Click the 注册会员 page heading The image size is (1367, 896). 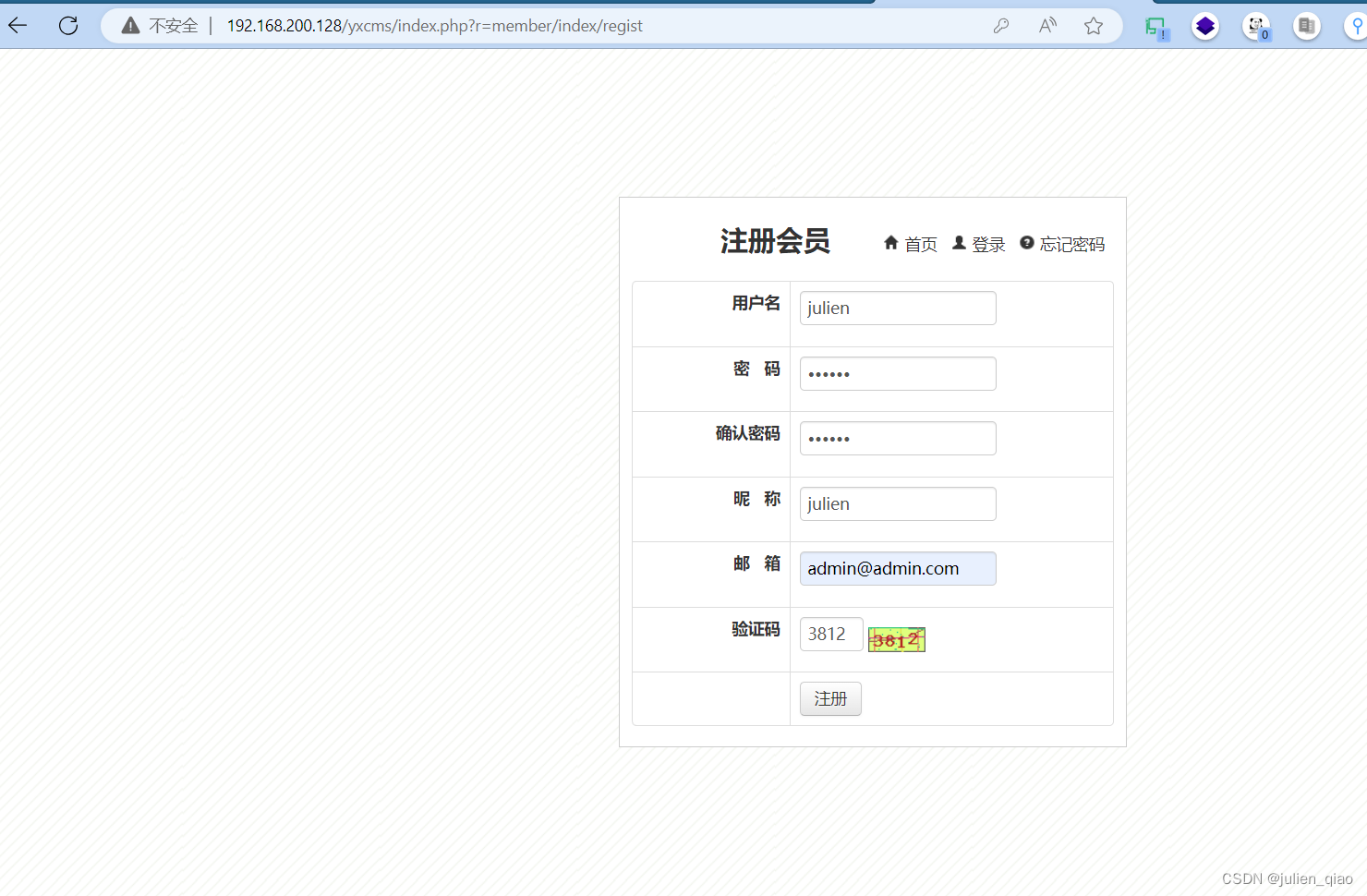click(775, 241)
